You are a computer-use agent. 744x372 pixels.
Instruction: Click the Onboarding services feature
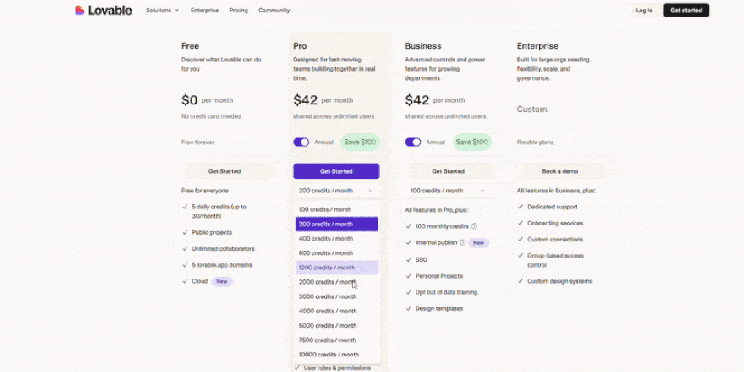coord(555,223)
